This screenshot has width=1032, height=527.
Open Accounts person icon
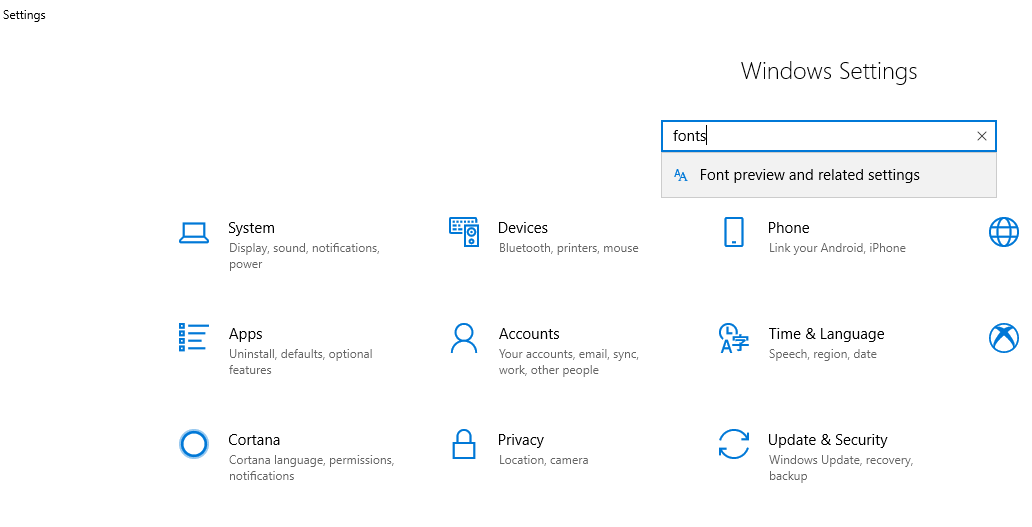pos(464,338)
